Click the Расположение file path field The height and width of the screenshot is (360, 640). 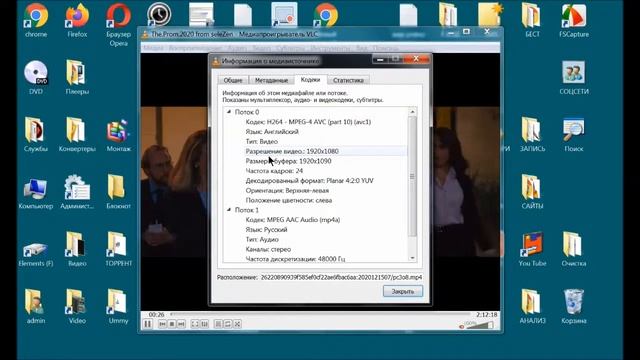341,277
